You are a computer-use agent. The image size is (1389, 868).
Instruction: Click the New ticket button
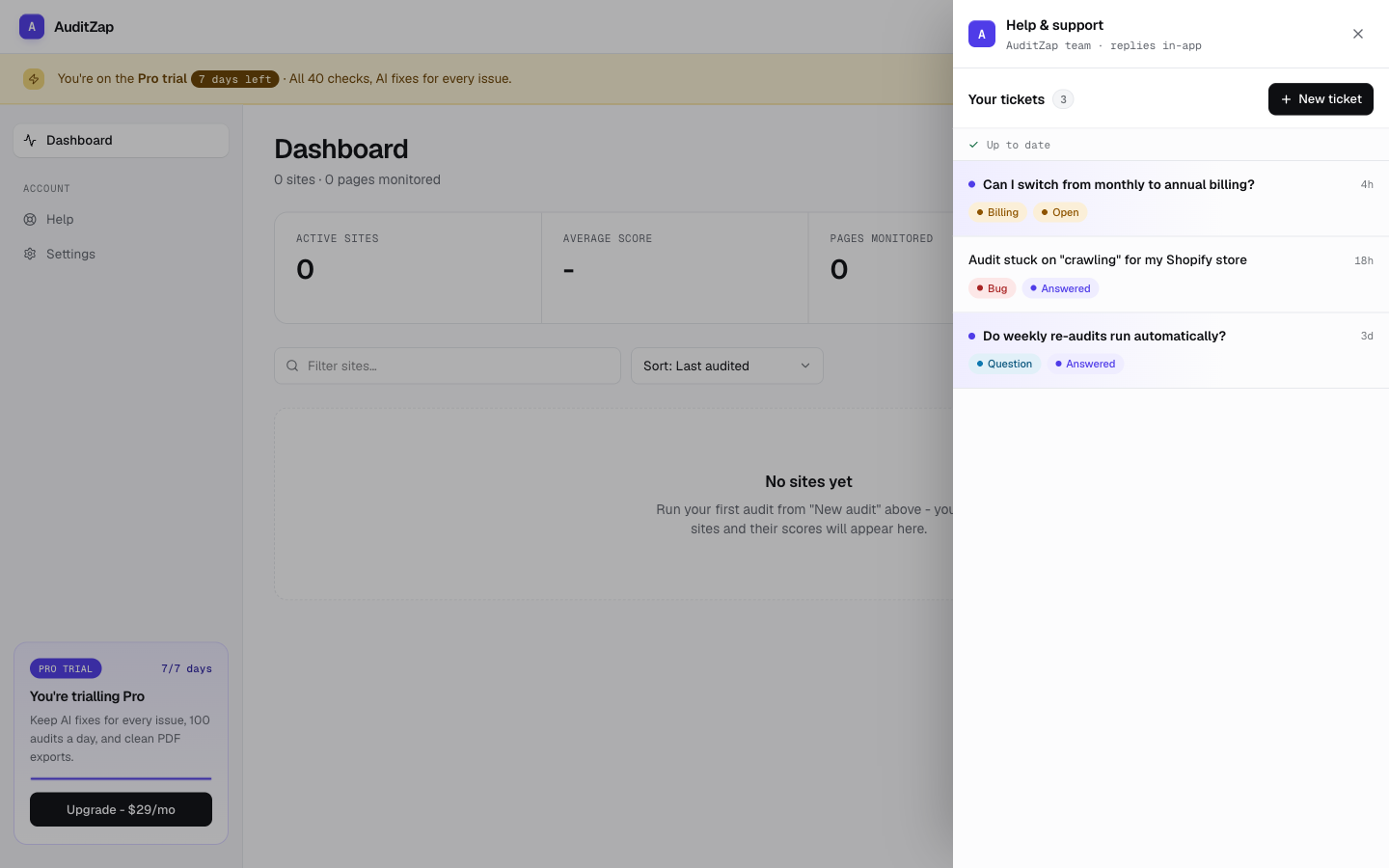pos(1321,99)
